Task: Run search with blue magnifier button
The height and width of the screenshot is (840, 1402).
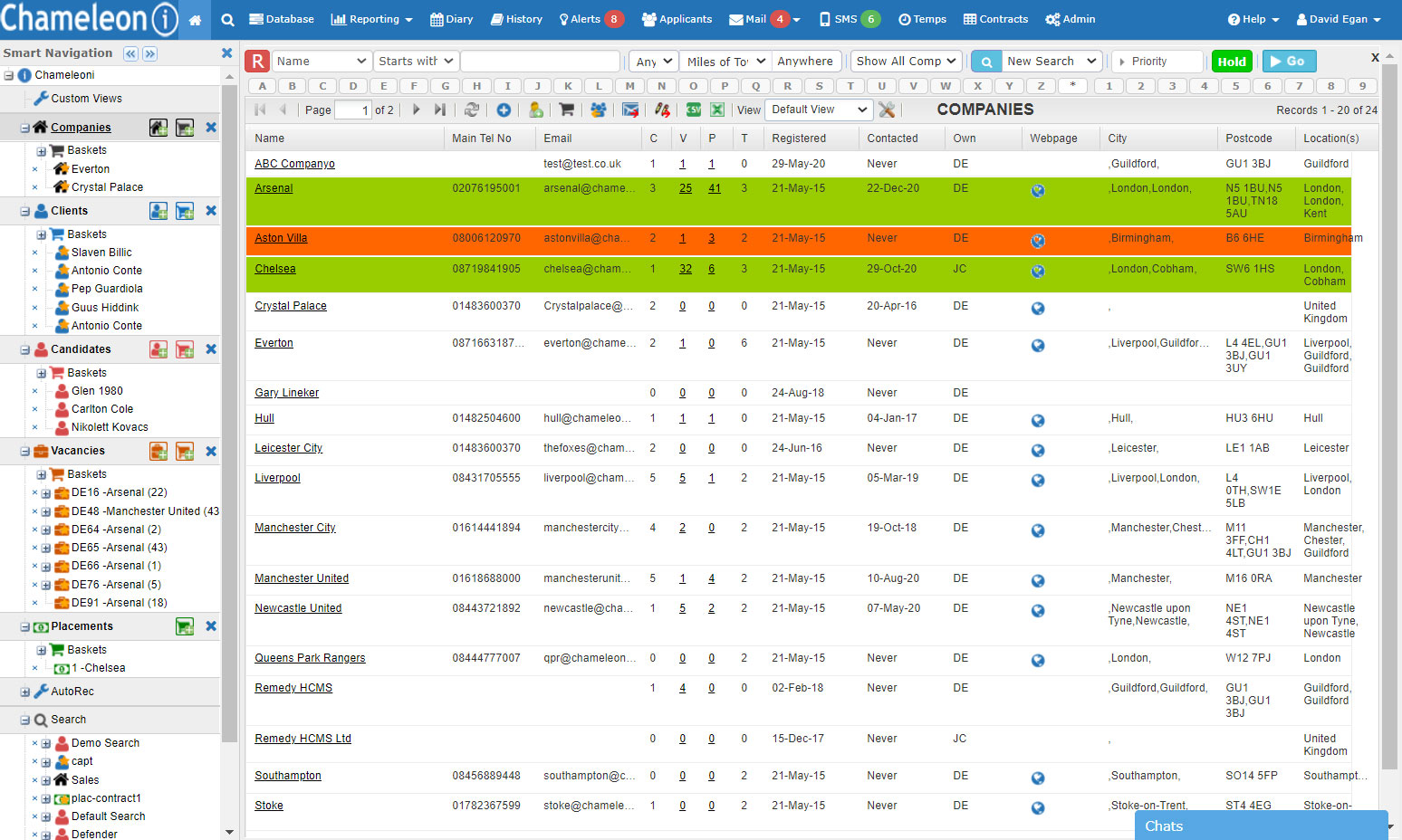Action: [986, 61]
